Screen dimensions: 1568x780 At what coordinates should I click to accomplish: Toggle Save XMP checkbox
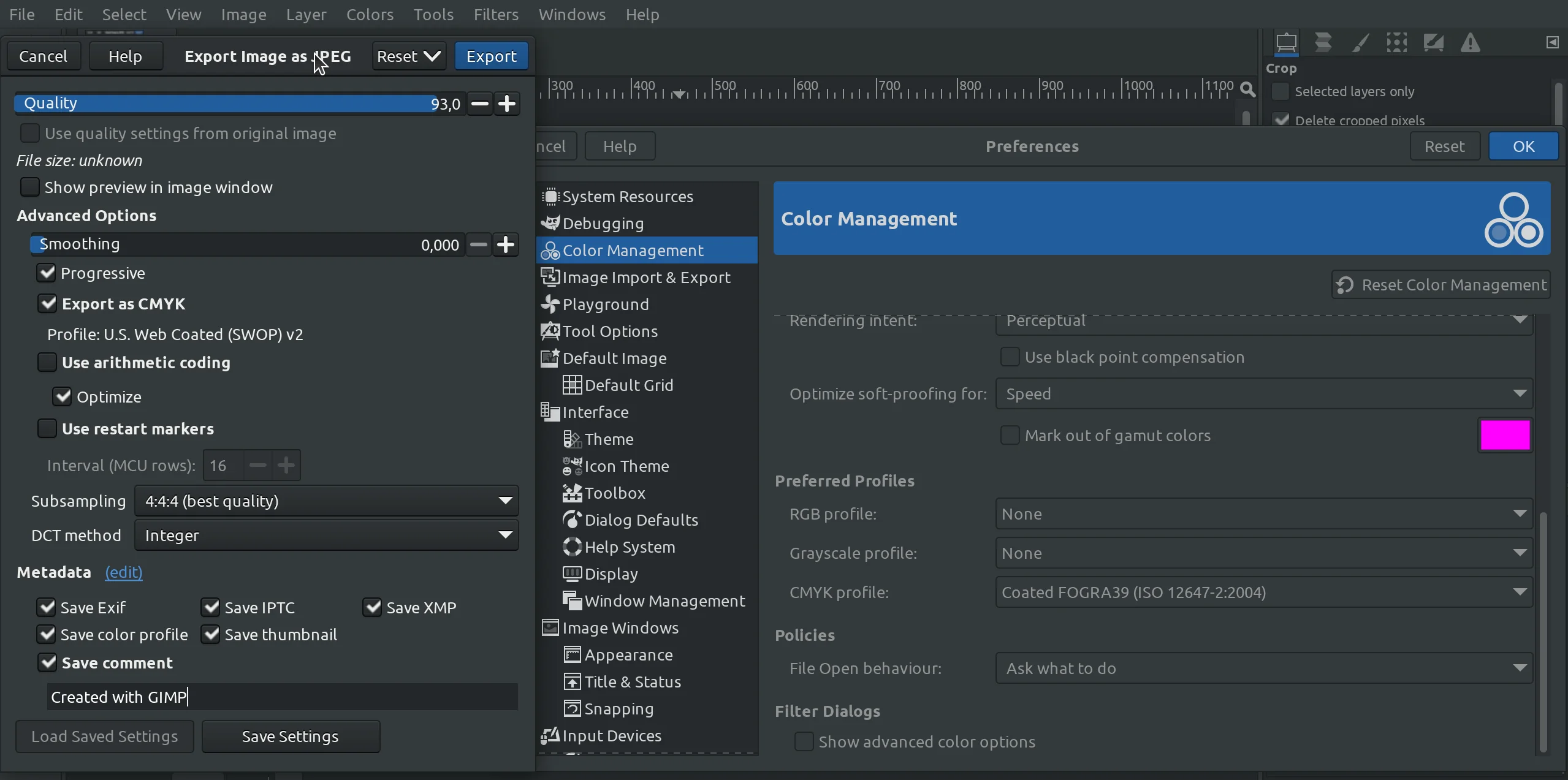click(372, 608)
